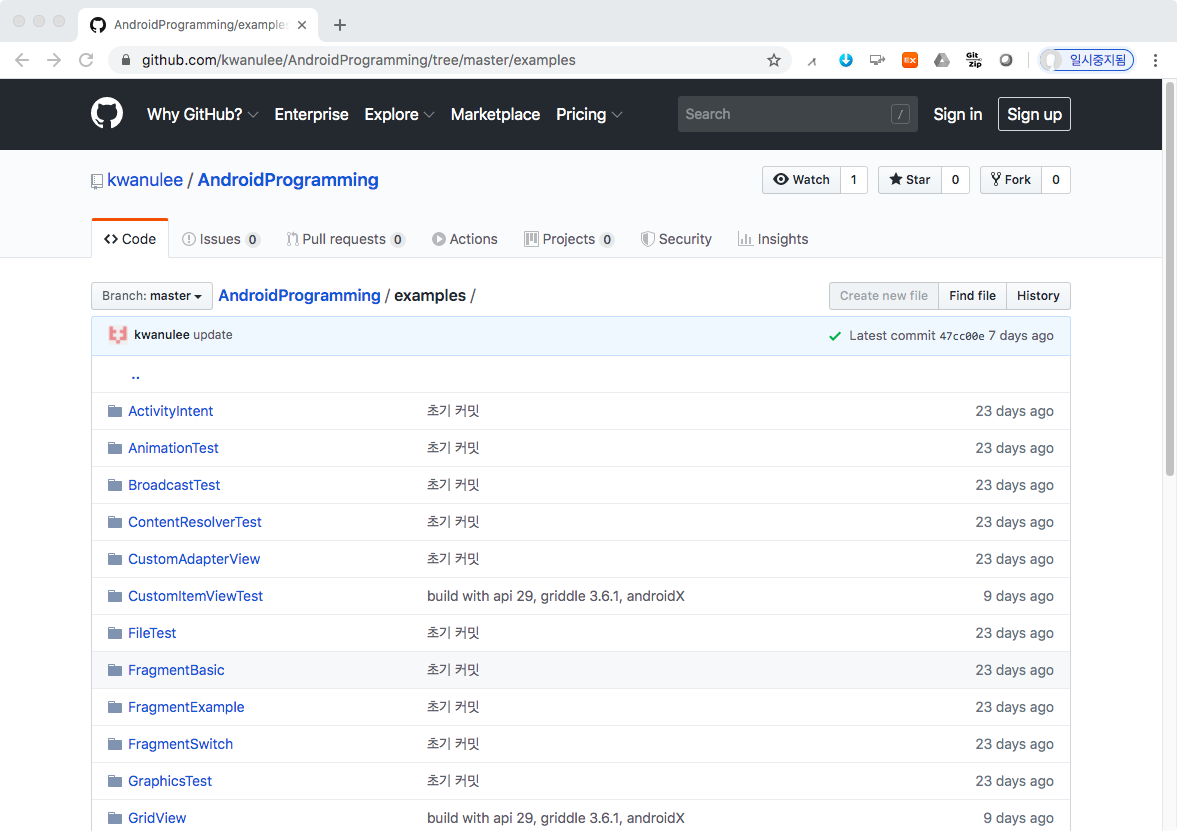The image size is (1177, 831).
Task: Click the repository book icon
Action: 97,181
